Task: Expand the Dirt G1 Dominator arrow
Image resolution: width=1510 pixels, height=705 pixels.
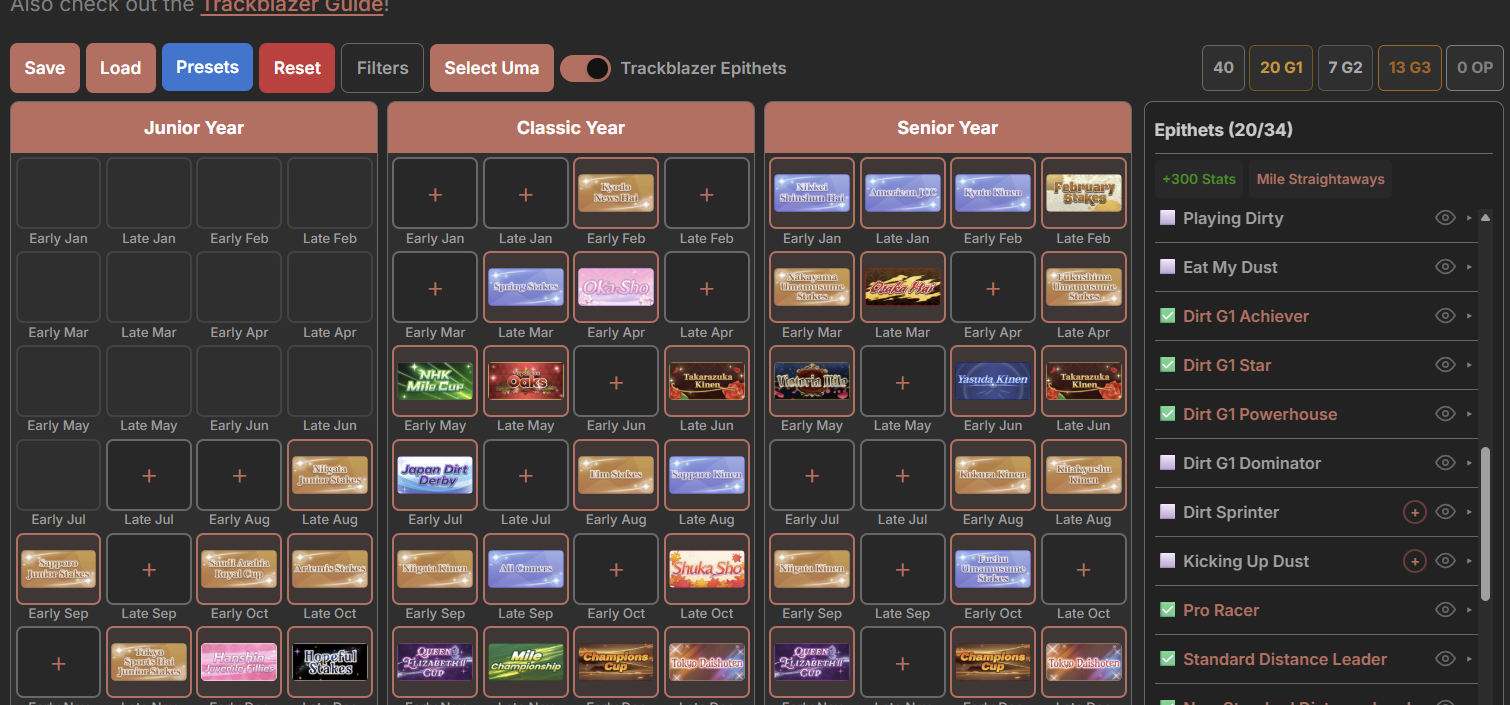Action: coord(1469,463)
